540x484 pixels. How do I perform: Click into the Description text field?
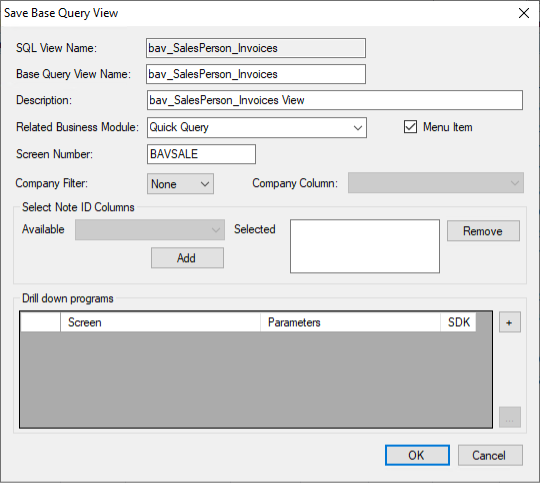tap(335, 100)
